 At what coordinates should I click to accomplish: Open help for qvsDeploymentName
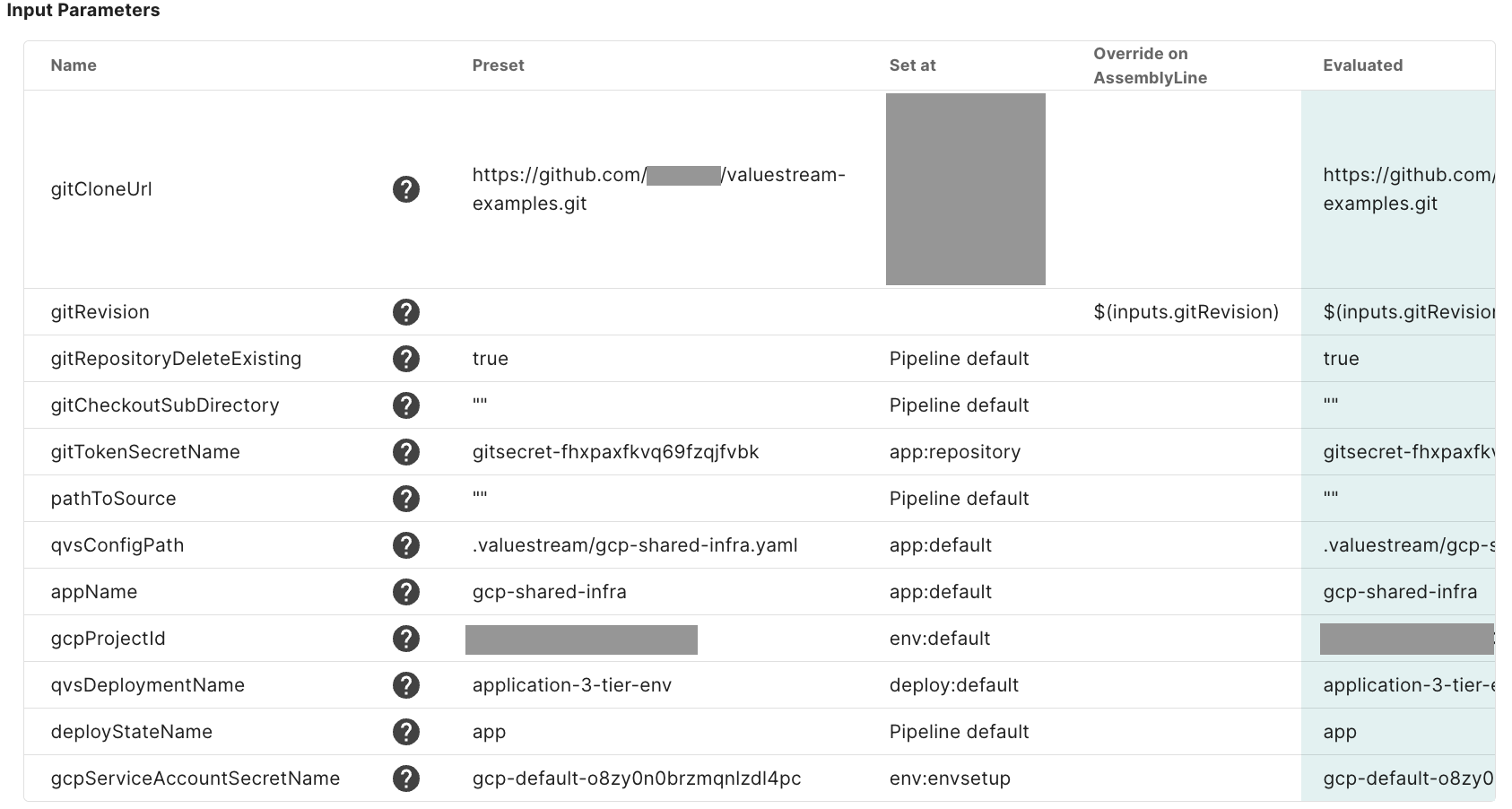(x=406, y=685)
